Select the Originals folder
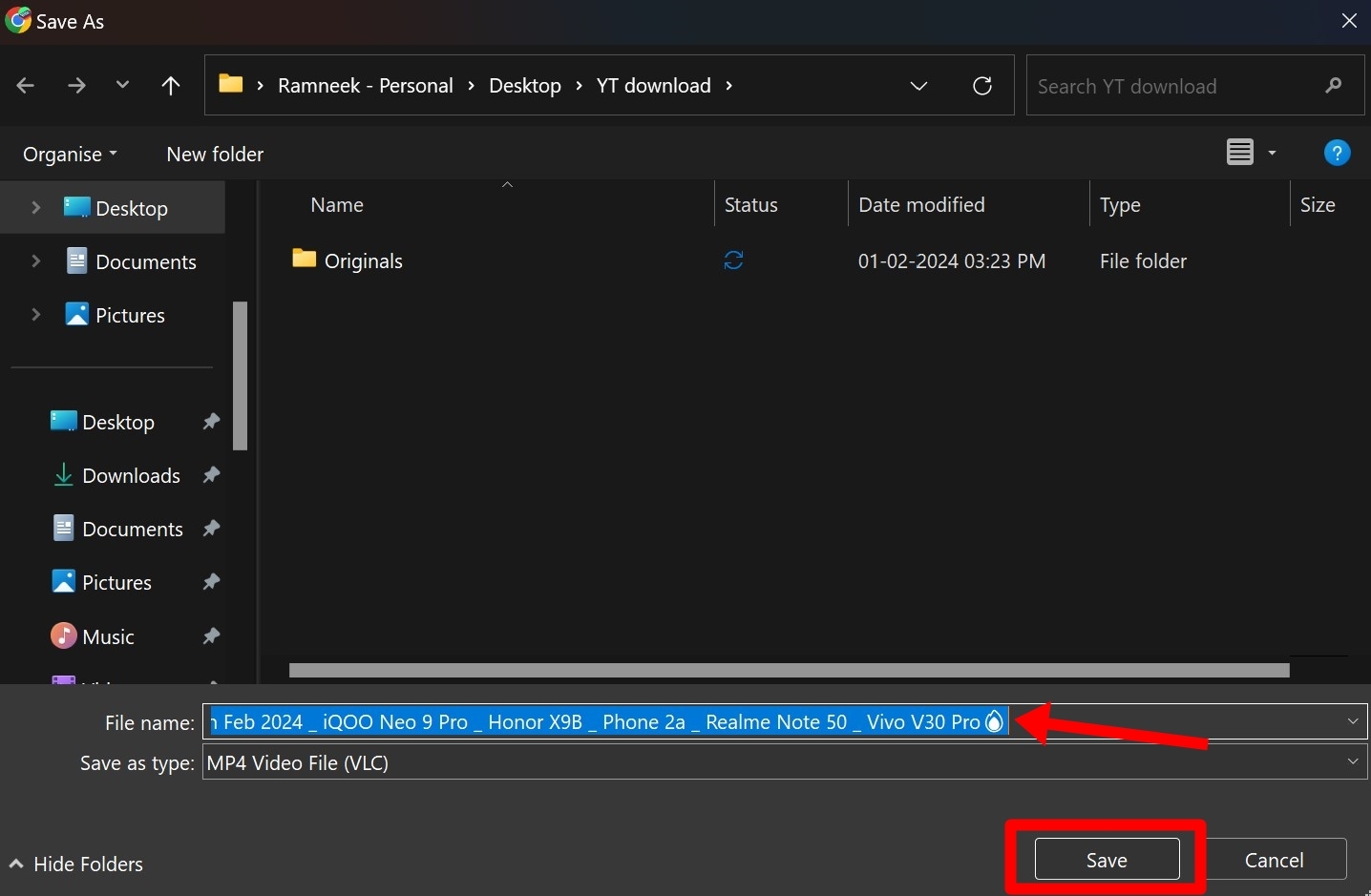 click(348, 260)
